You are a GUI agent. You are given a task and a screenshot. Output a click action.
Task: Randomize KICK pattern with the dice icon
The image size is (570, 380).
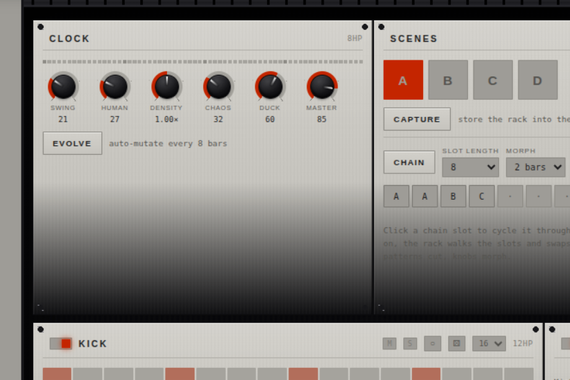pyautogui.click(x=457, y=343)
